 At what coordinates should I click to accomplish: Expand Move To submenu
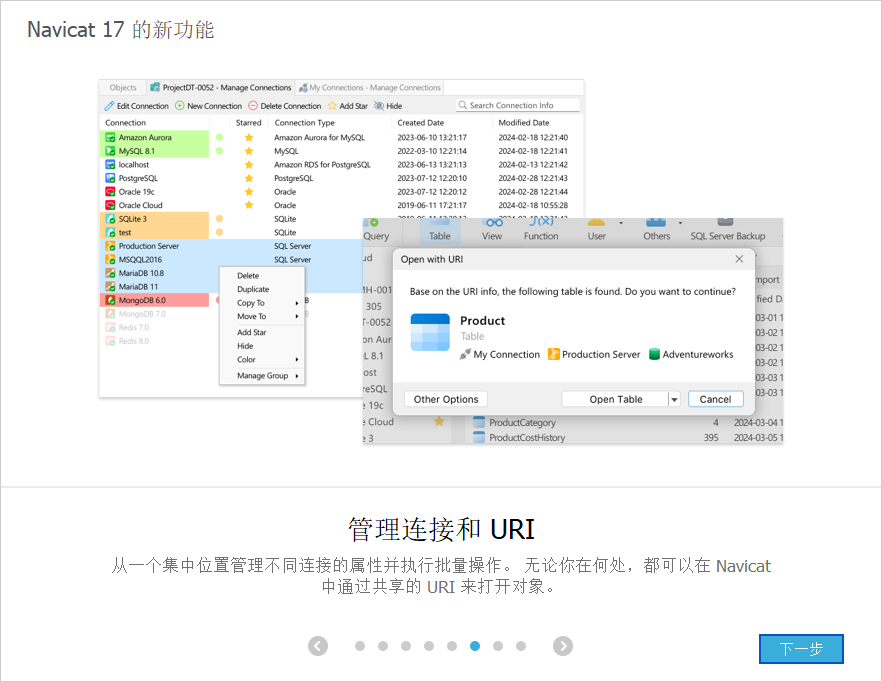[x=262, y=316]
